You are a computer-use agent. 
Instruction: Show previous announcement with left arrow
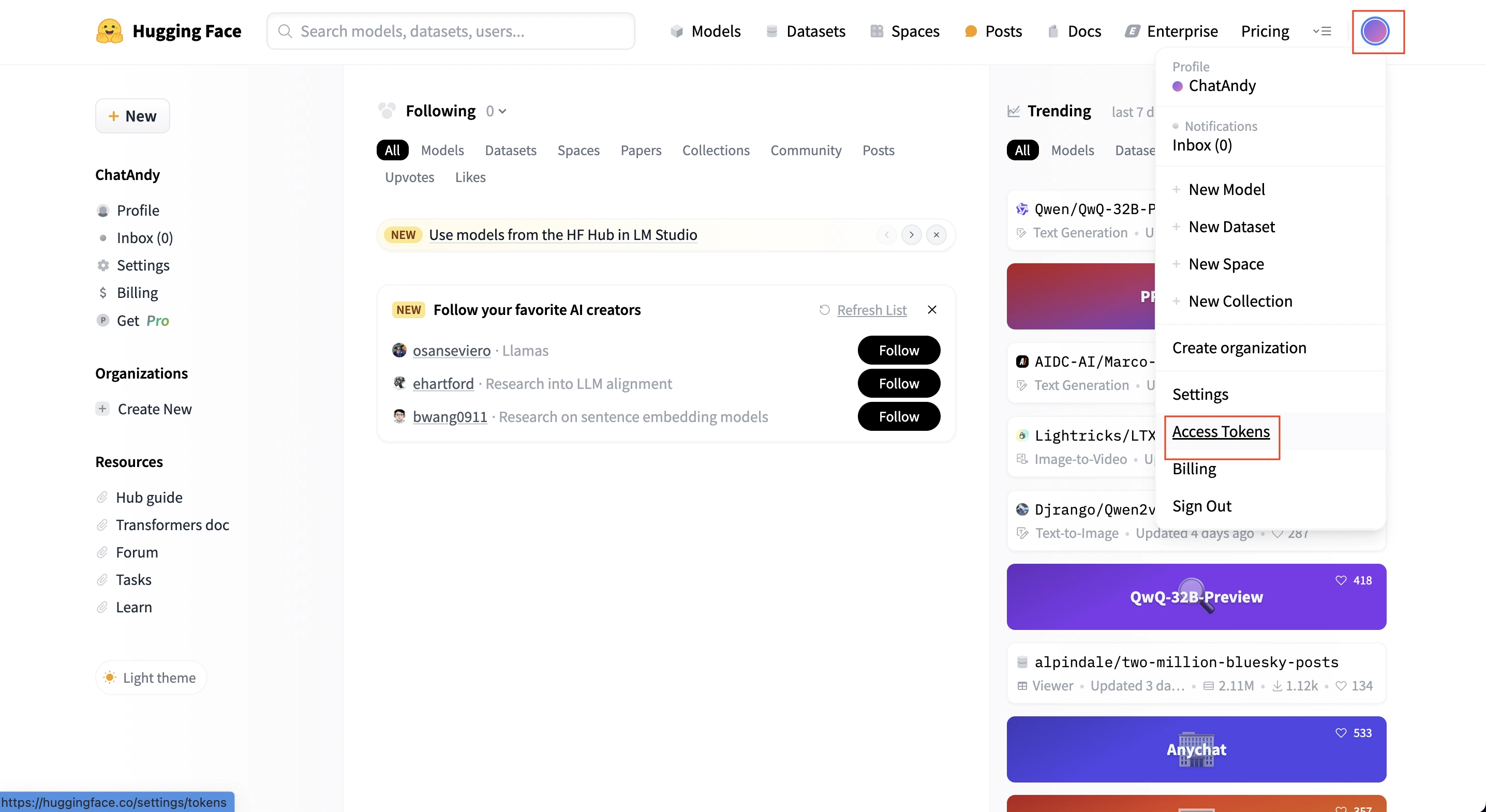click(887, 235)
